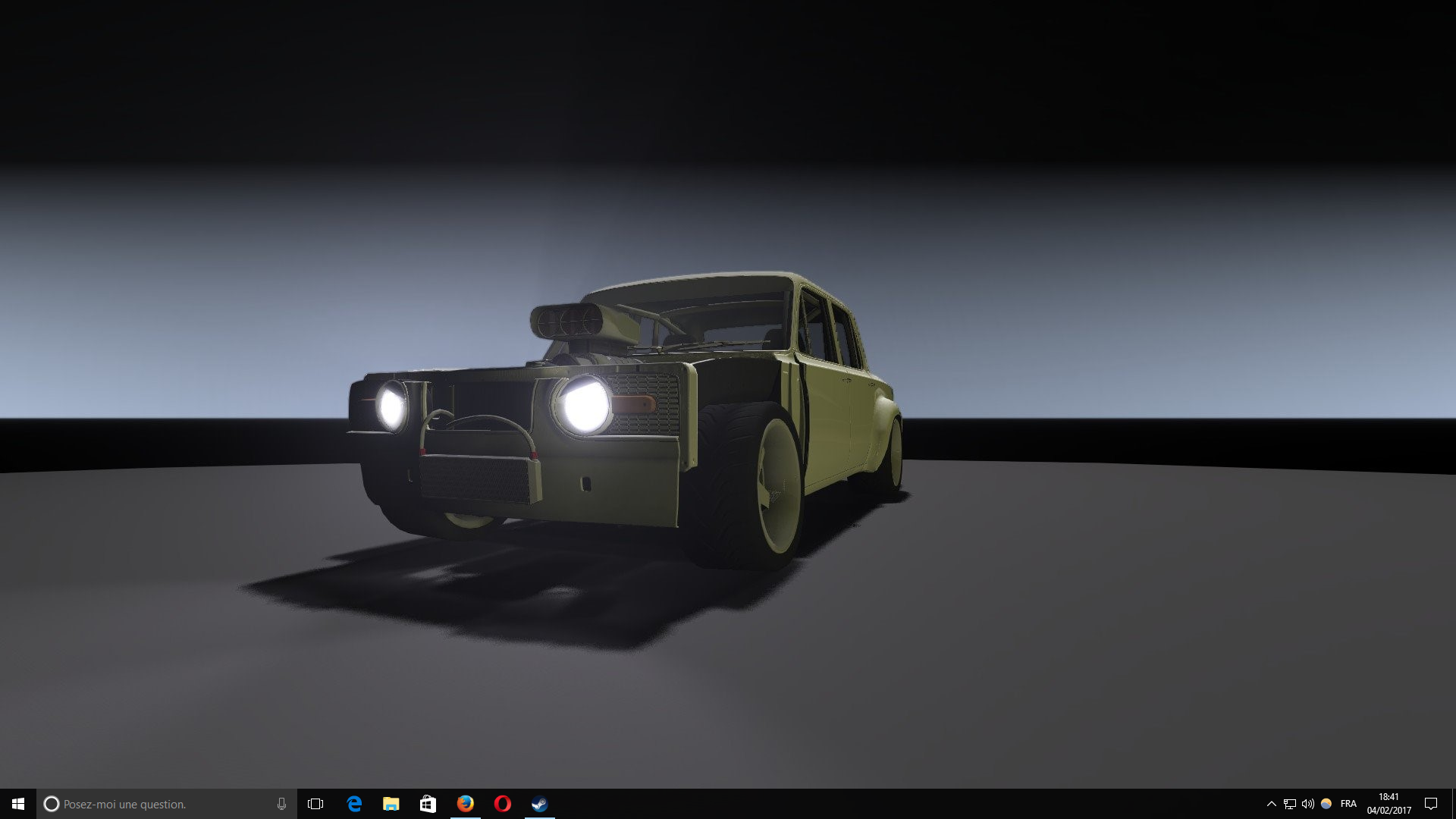Open the Opera browser taskbar icon

tap(502, 804)
